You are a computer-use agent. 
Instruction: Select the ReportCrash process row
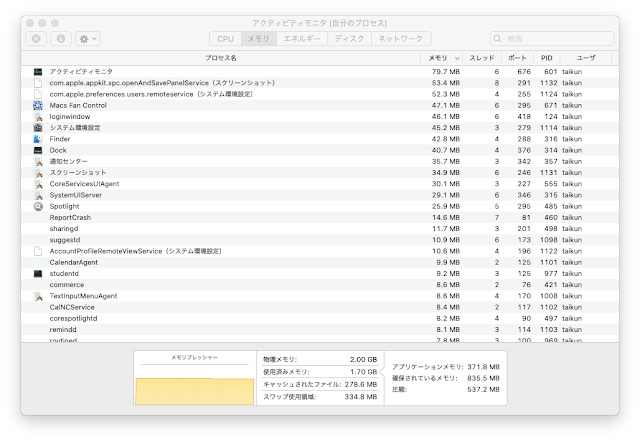[x=320, y=218]
